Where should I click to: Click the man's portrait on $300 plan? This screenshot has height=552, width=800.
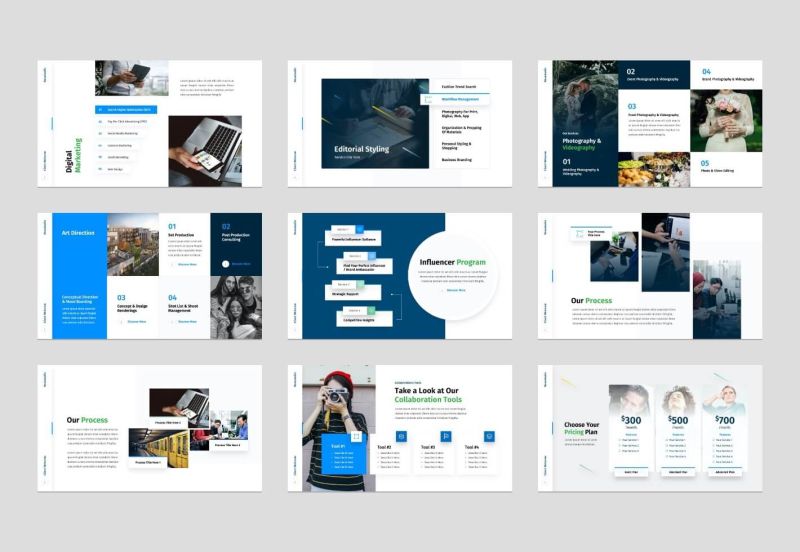(x=631, y=401)
